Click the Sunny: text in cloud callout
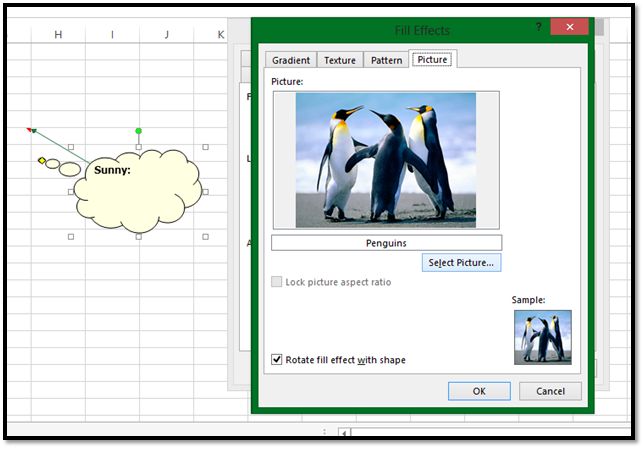 pos(112,170)
